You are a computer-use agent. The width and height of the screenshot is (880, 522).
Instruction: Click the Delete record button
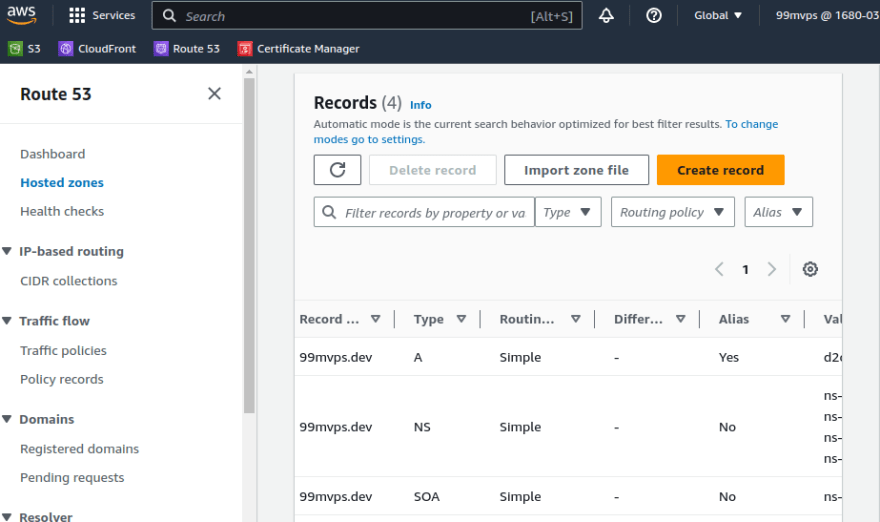pos(433,170)
